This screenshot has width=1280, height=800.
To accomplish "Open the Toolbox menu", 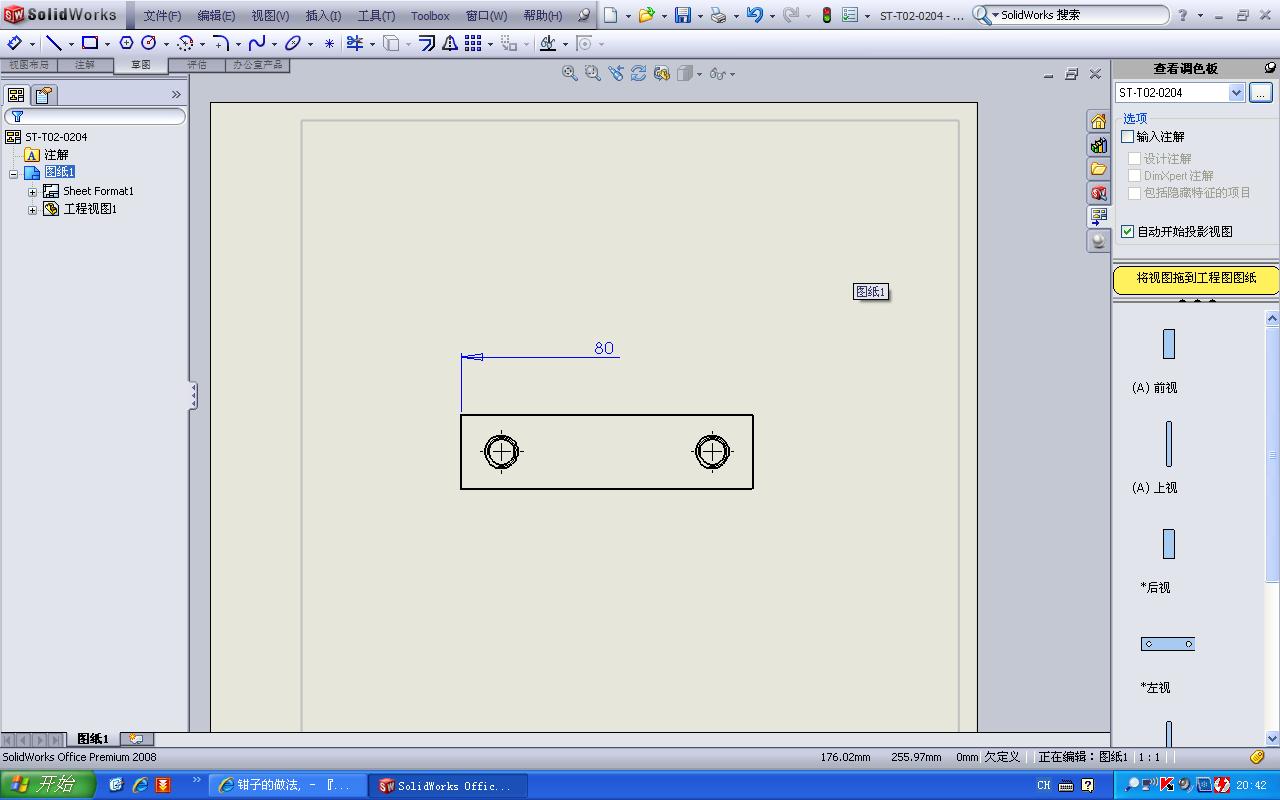I will 430,16.
